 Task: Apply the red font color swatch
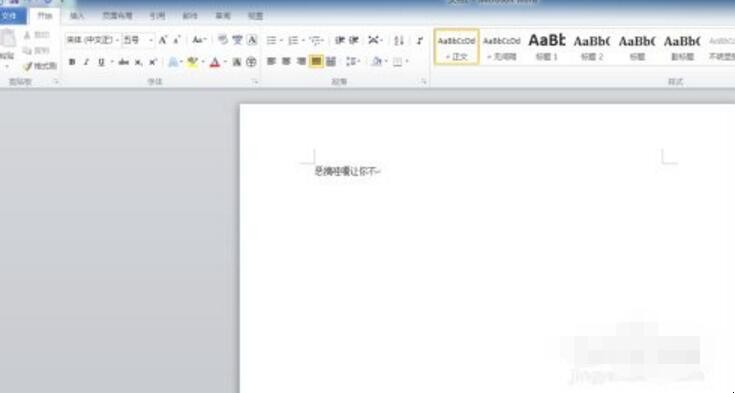[215, 62]
